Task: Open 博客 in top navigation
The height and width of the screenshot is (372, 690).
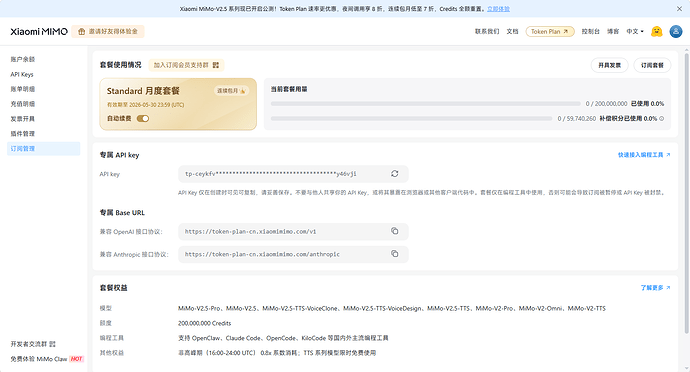Action: point(613,32)
